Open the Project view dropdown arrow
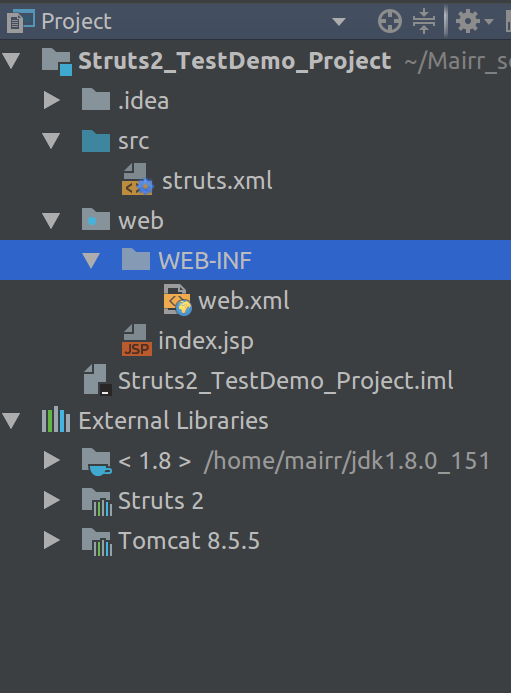This screenshot has height=693, width=511. click(x=339, y=22)
